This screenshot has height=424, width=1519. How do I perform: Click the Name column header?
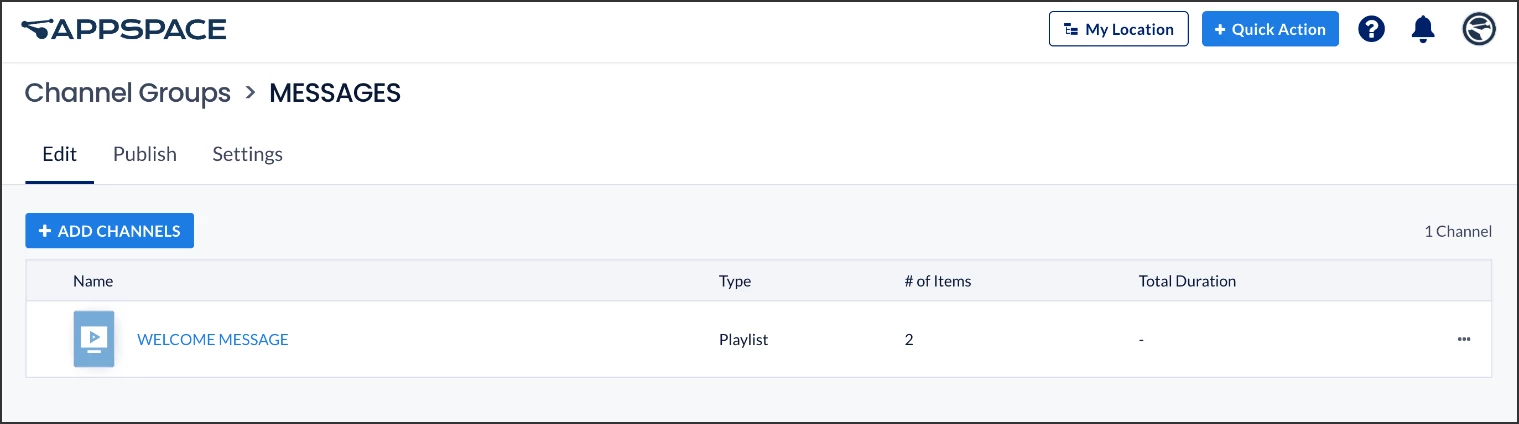[93, 281]
